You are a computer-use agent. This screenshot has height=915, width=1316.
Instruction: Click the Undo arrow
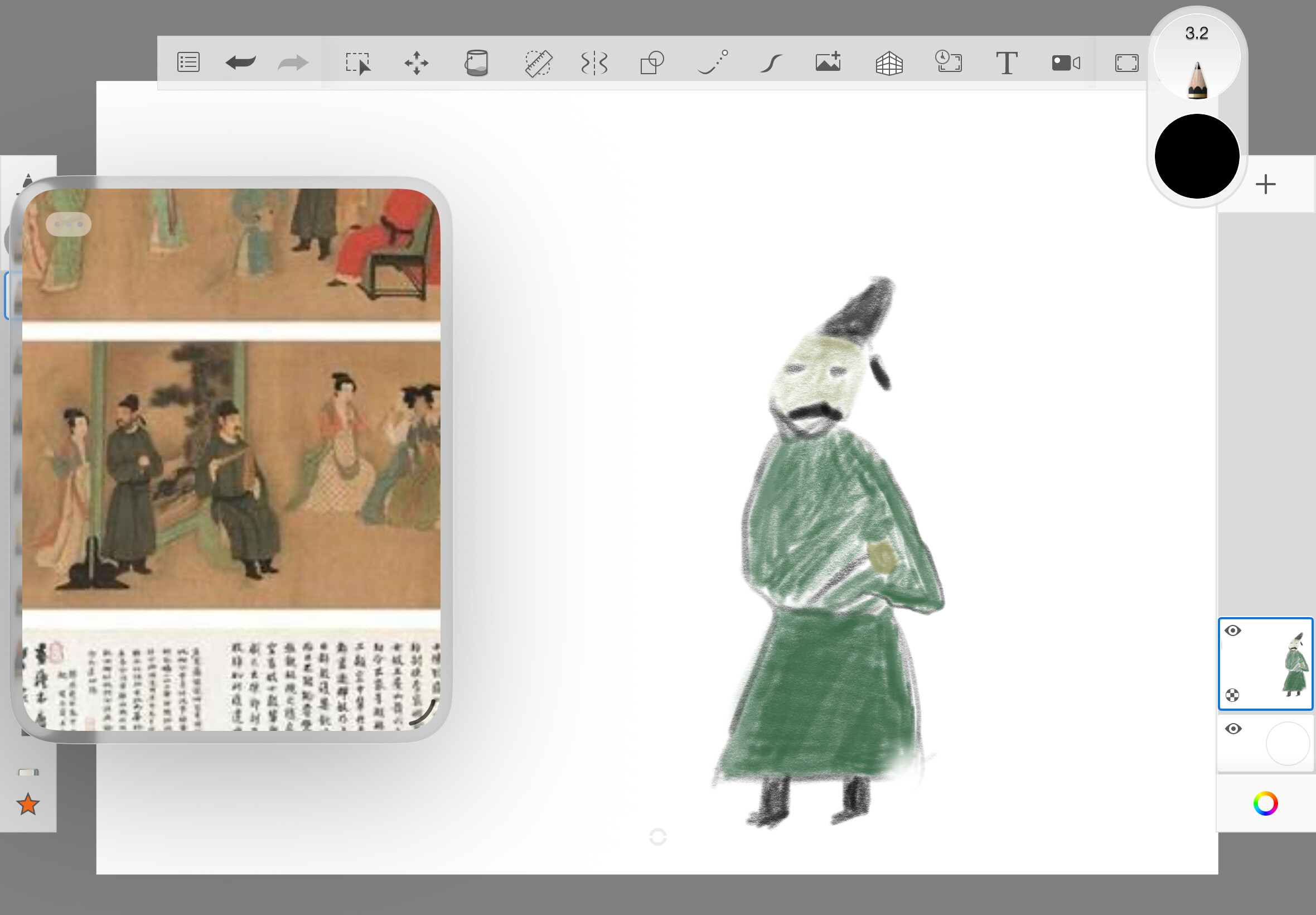click(241, 62)
